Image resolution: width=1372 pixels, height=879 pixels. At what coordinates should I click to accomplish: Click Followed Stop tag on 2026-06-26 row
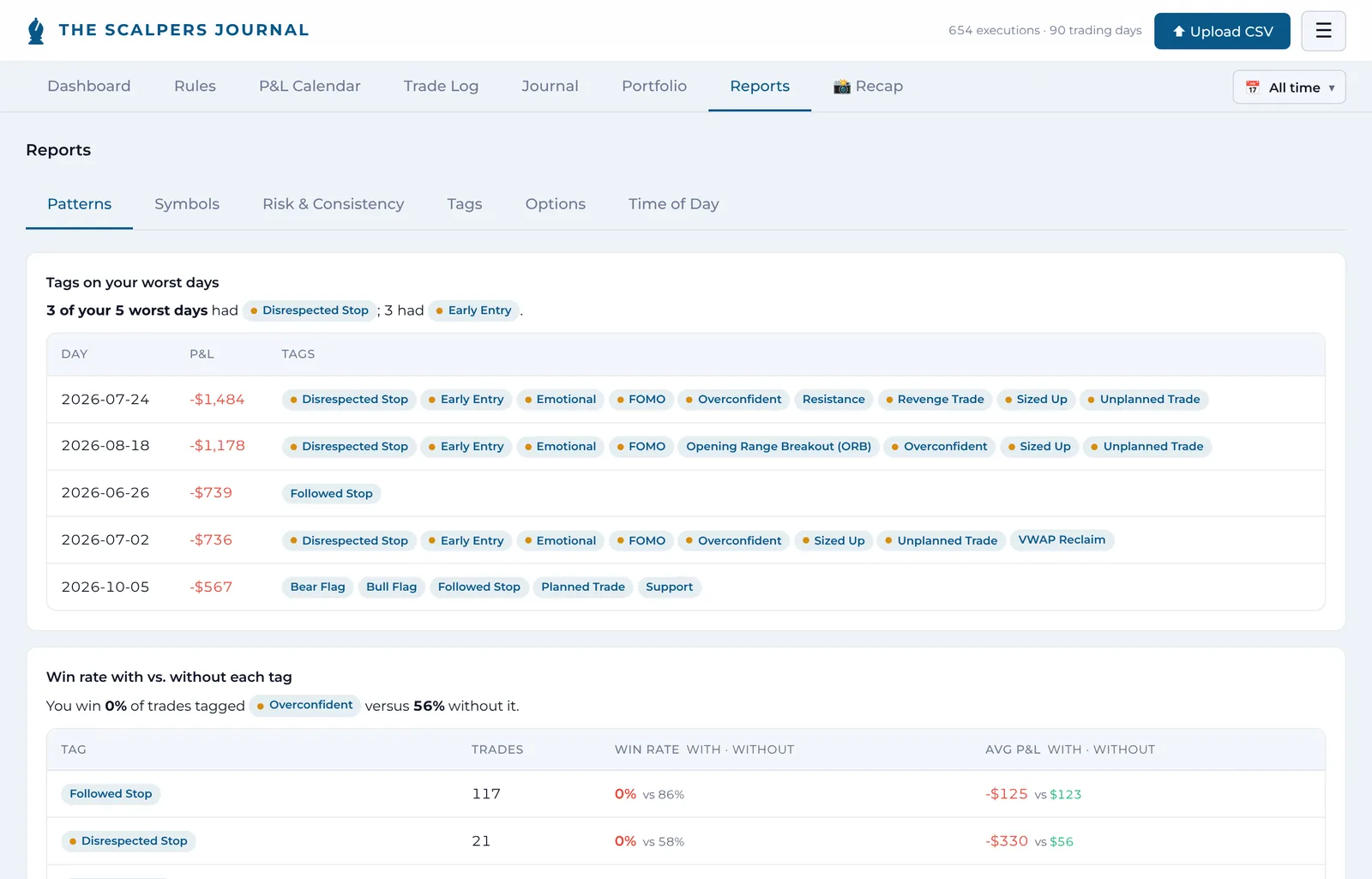click(x=331, y=494)
